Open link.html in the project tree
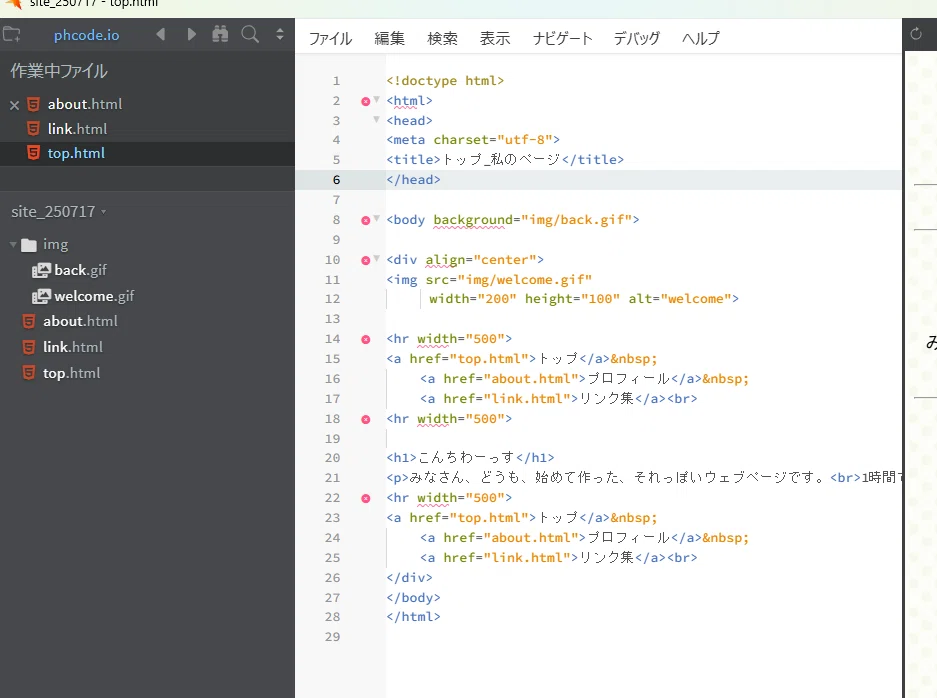Viewport: 937px width, 698px height. [x=72, y=347]
